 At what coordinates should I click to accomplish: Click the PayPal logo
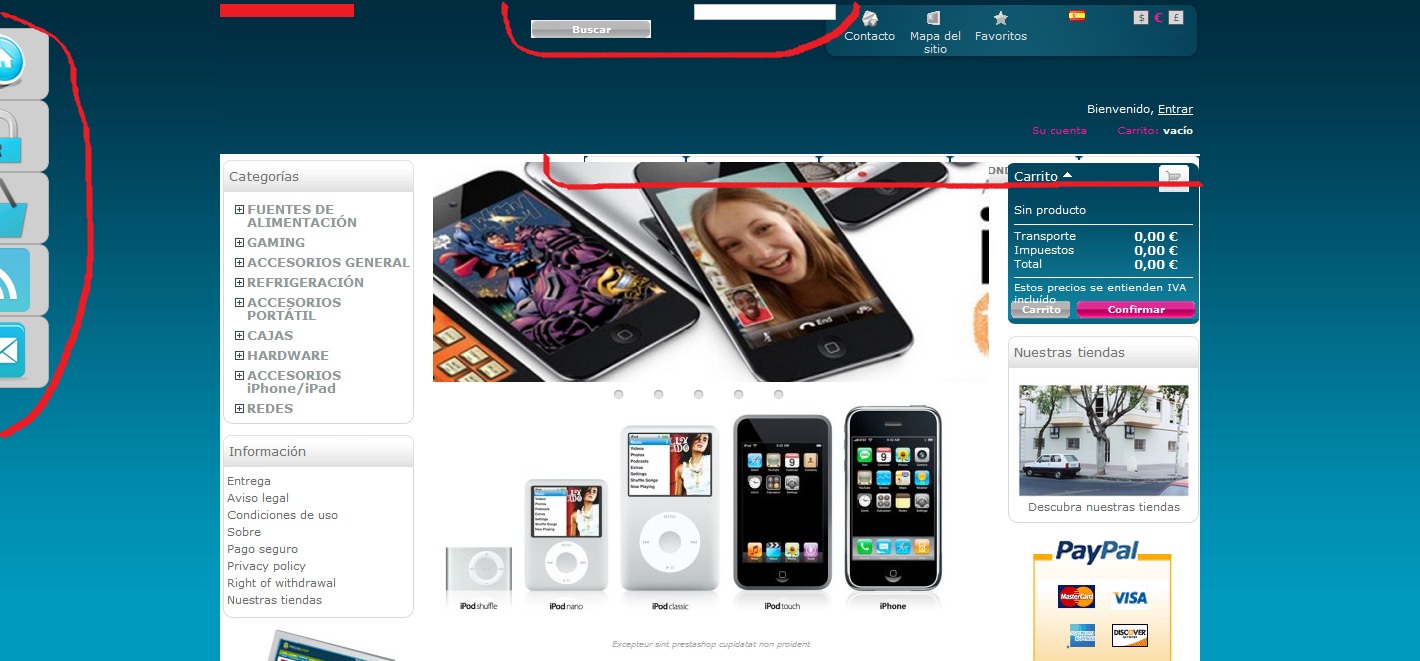[x=1097, y=551]
